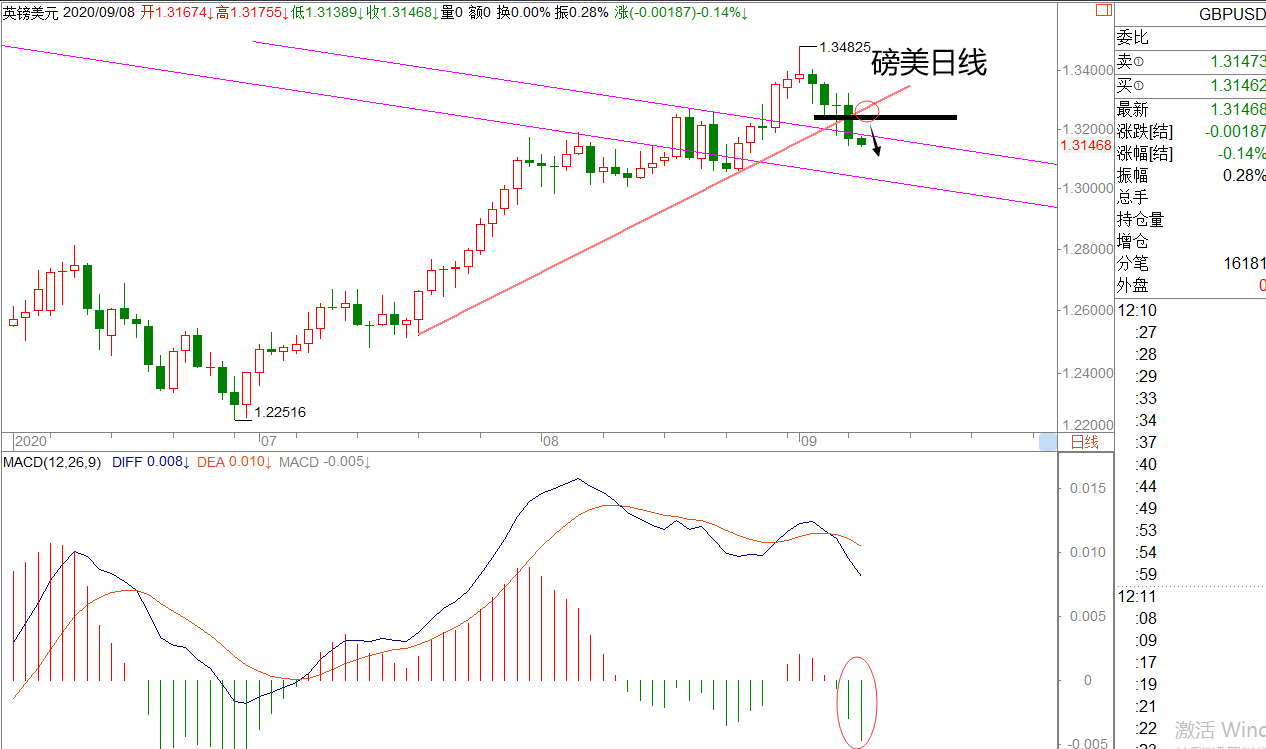Click the 买 bid price row

click(x=1190, y=86)
